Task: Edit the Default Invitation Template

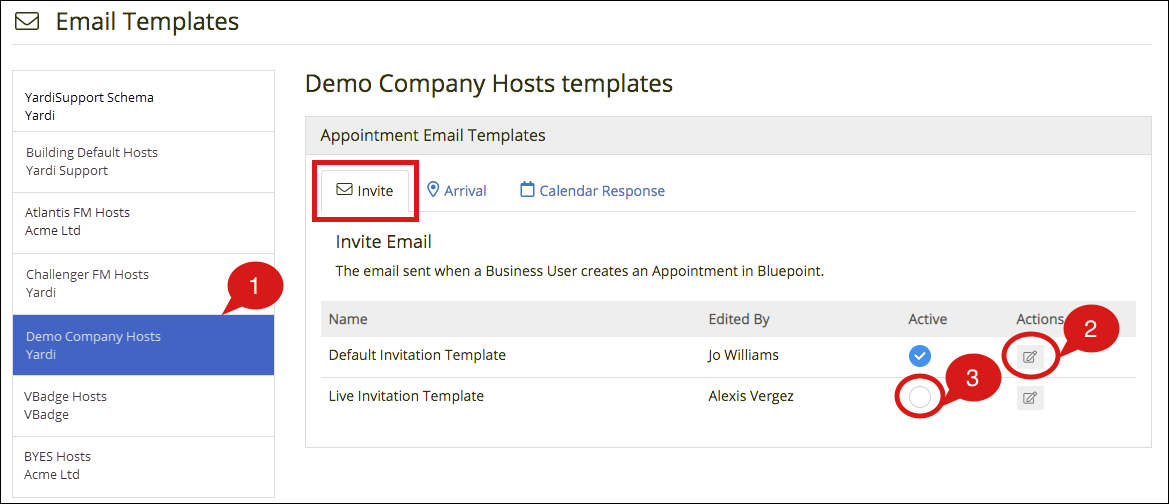Action: (x=1030, y=357)
